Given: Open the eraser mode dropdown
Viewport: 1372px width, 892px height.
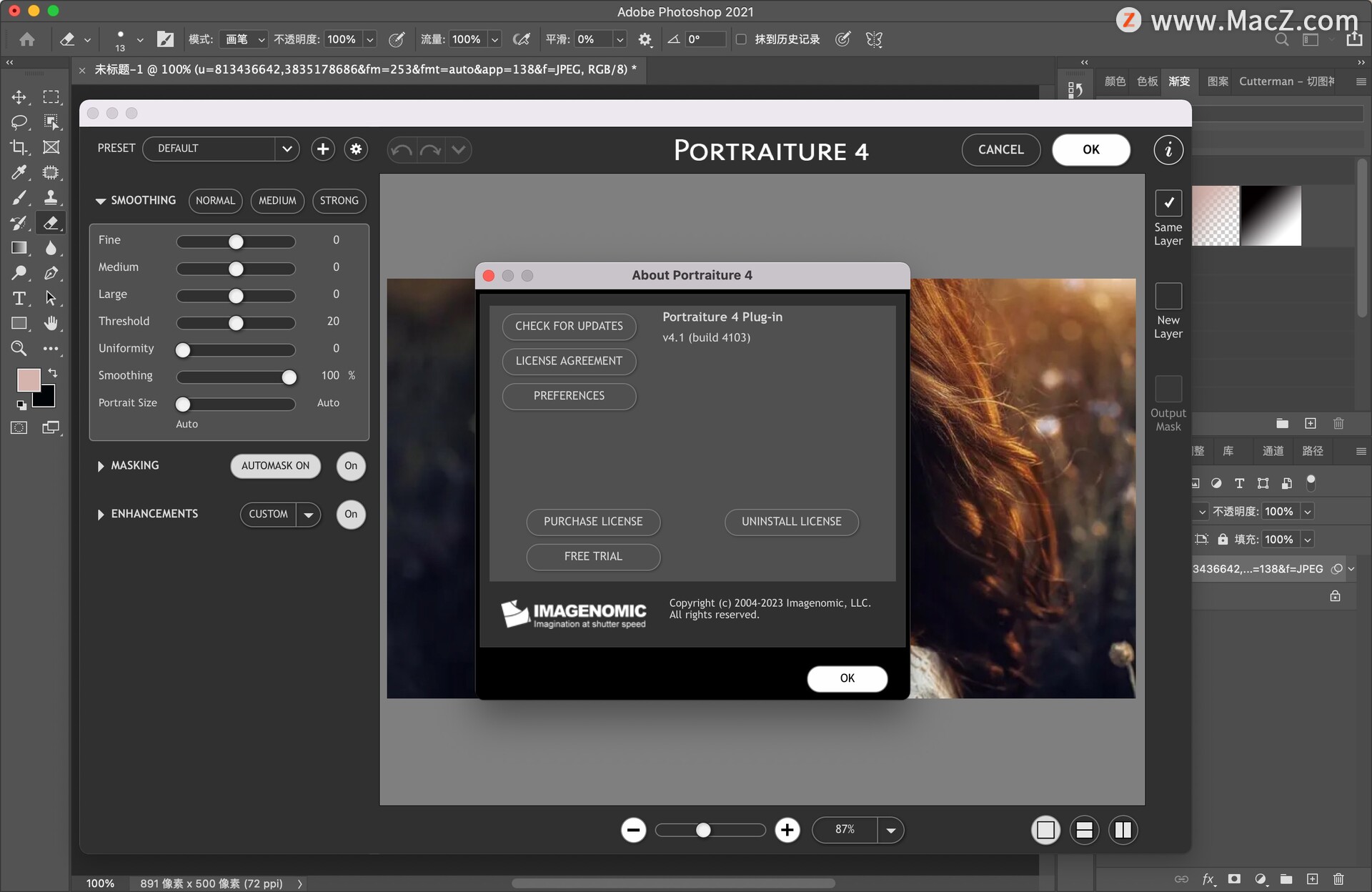Looking at the screenshot, I should coord(244,39).
